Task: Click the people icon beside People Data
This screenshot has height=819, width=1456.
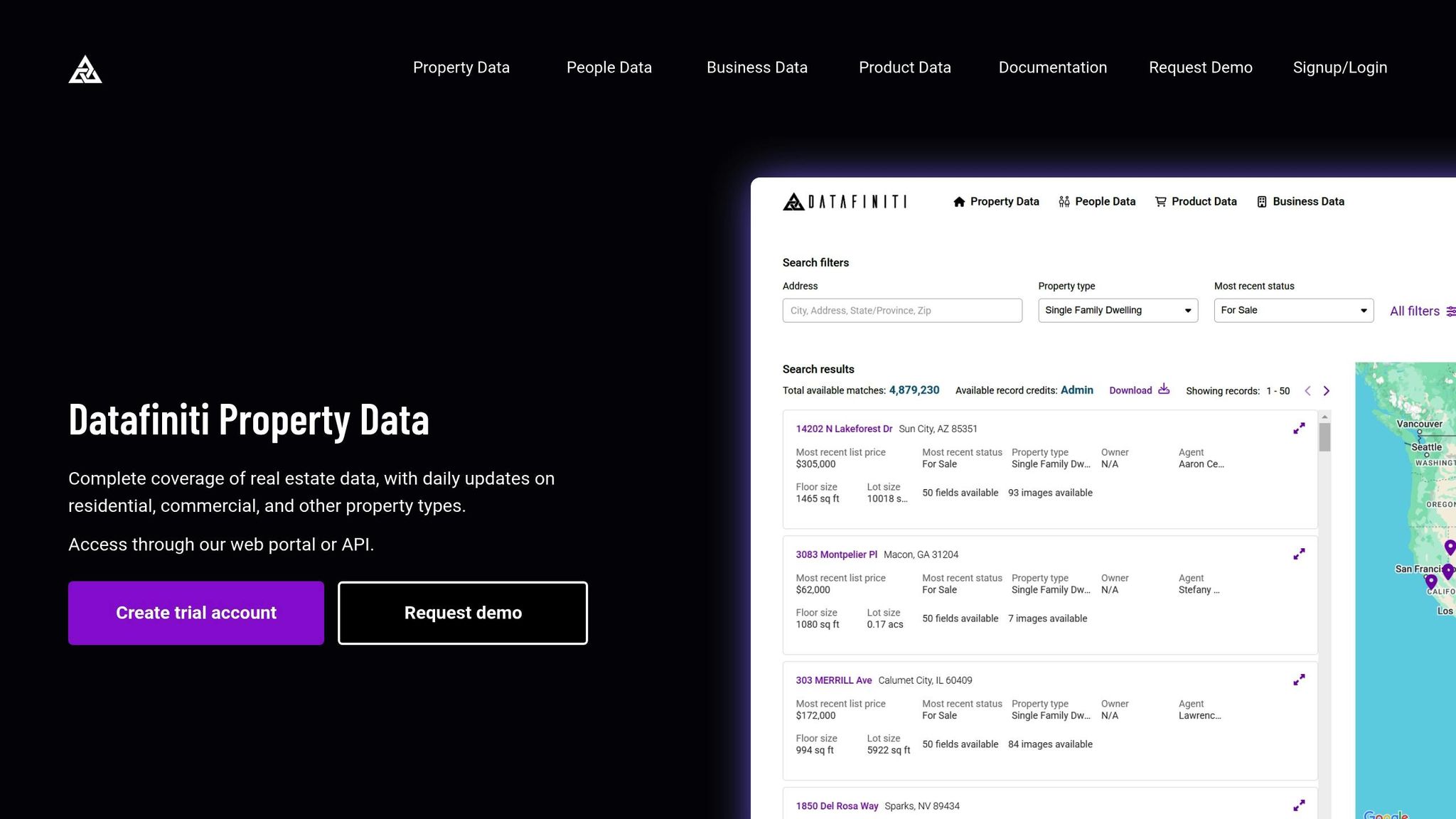Action: coord(1064,201)
